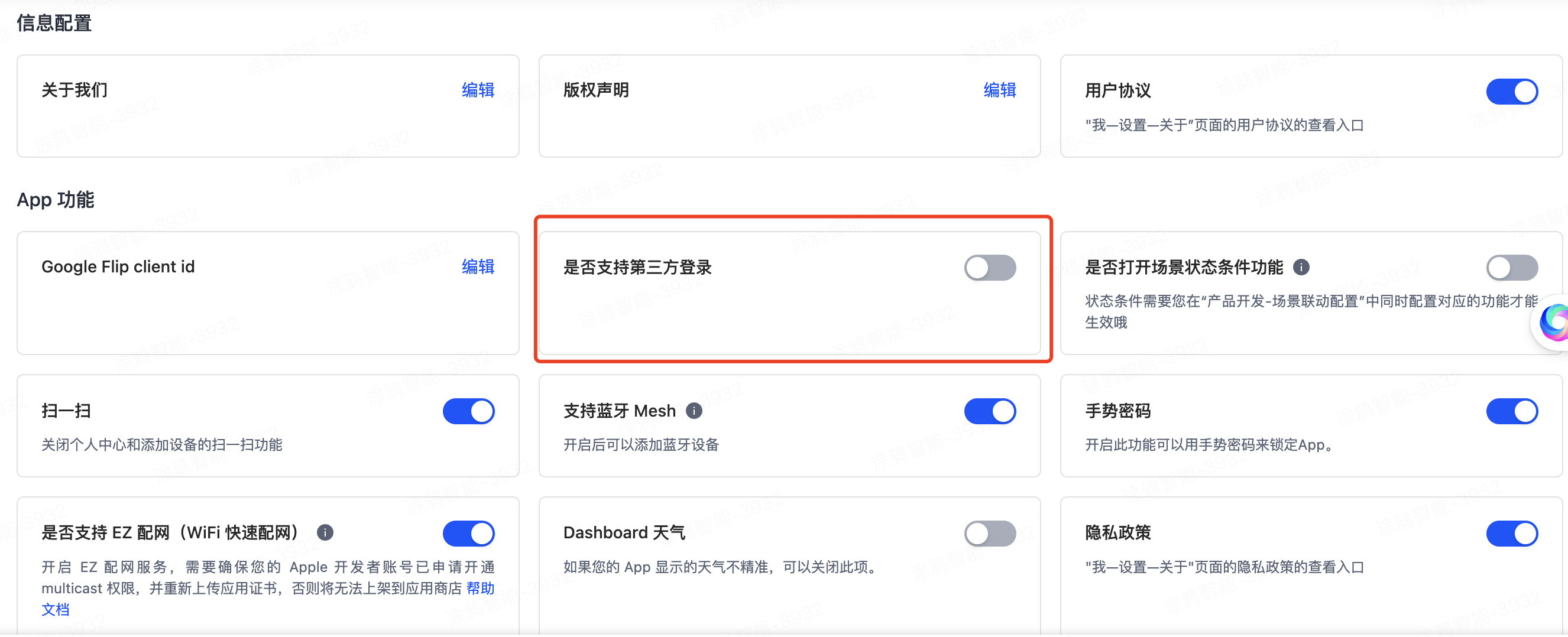Viewport: 1568px width, 637px height.
Task: Turn off the 扫一扫 switch
Action: 469,412
